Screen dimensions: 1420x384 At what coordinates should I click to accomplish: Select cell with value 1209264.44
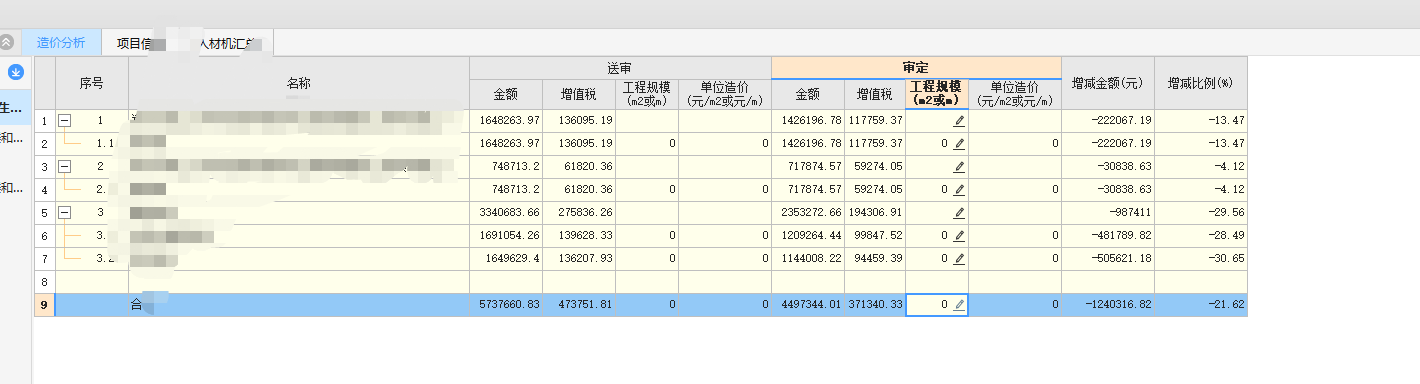808,235
